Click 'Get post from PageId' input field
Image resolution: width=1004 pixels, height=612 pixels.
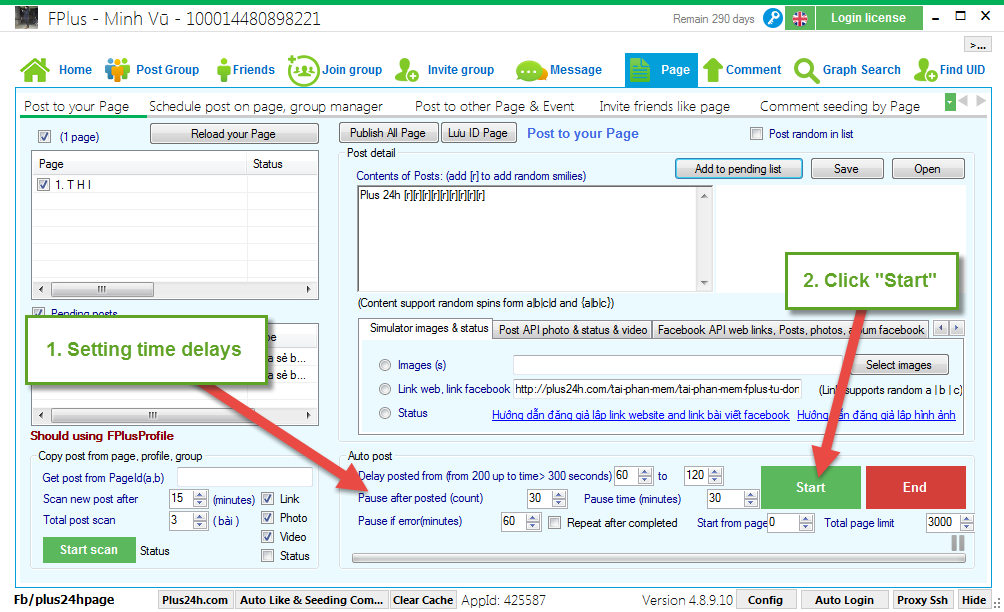pyautogui.click(x=245, y=477)
